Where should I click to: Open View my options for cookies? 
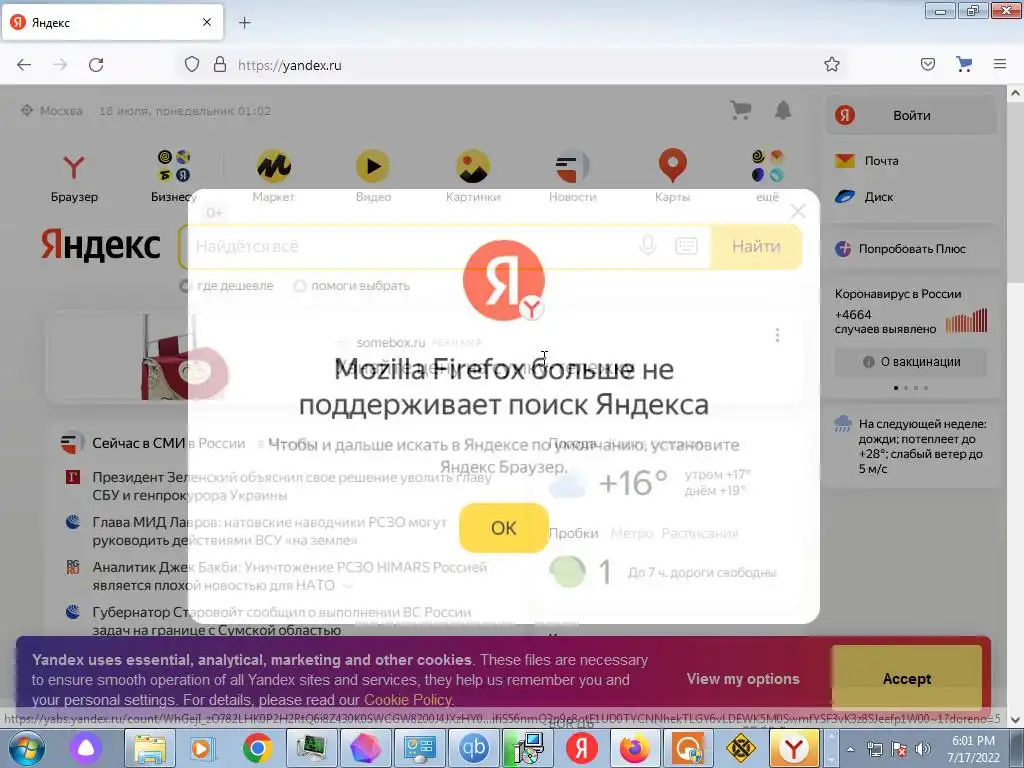[743, 679]
